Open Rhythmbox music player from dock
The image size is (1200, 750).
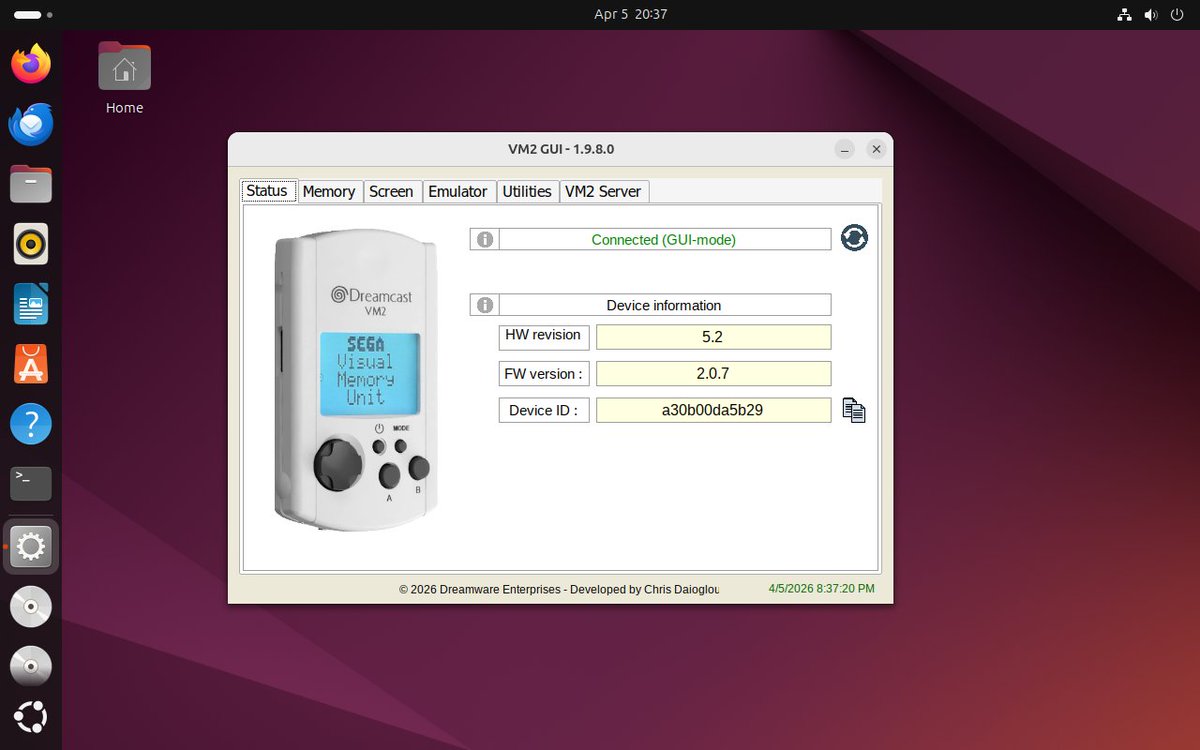(31, 245)
